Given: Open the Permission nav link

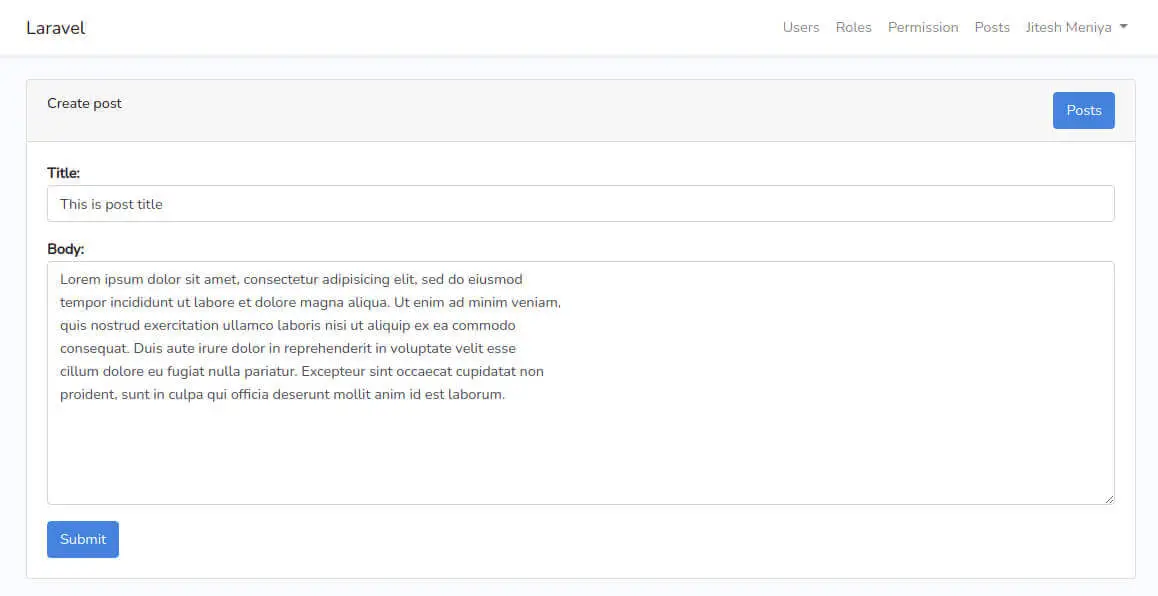Looking at the screenshot, I should pos(922,27).
